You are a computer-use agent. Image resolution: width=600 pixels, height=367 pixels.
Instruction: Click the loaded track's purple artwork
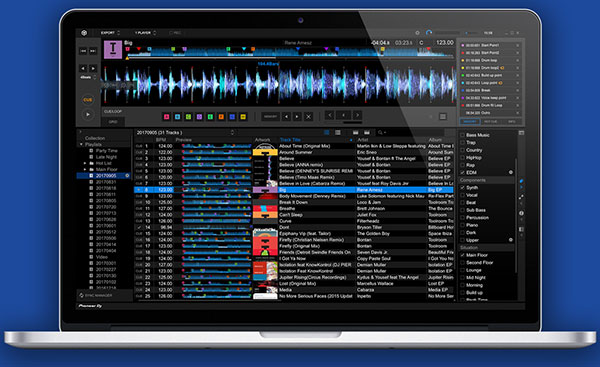(x=113, y=49)
